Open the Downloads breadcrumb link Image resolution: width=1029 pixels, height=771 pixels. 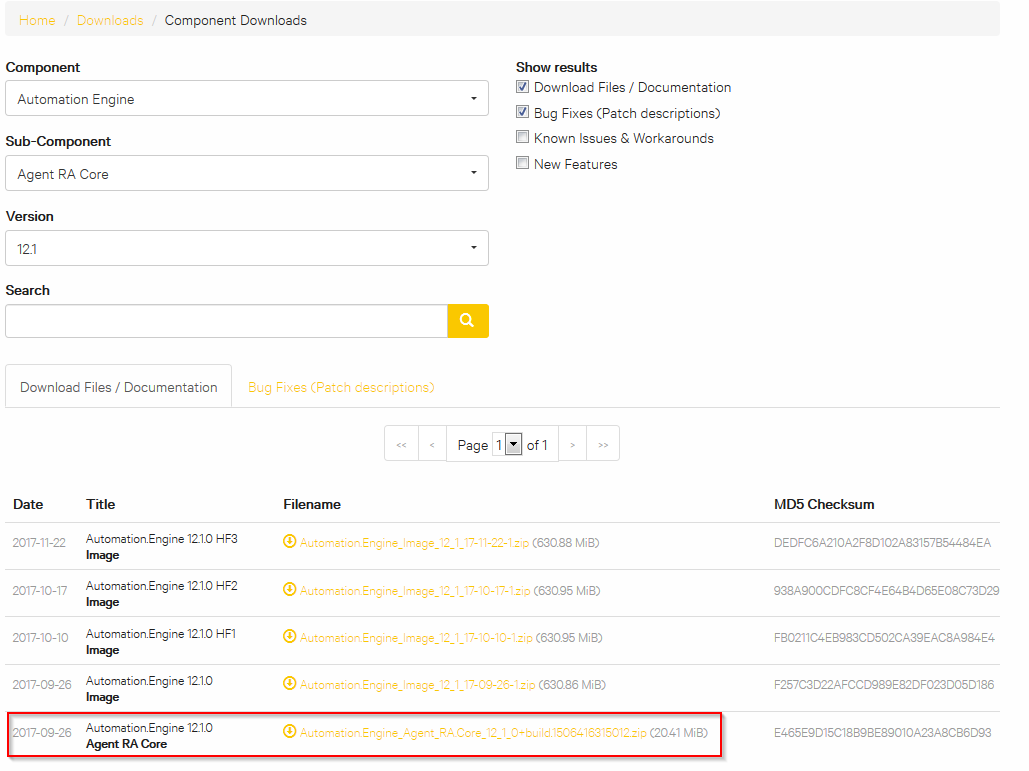[x=110, y=19]
